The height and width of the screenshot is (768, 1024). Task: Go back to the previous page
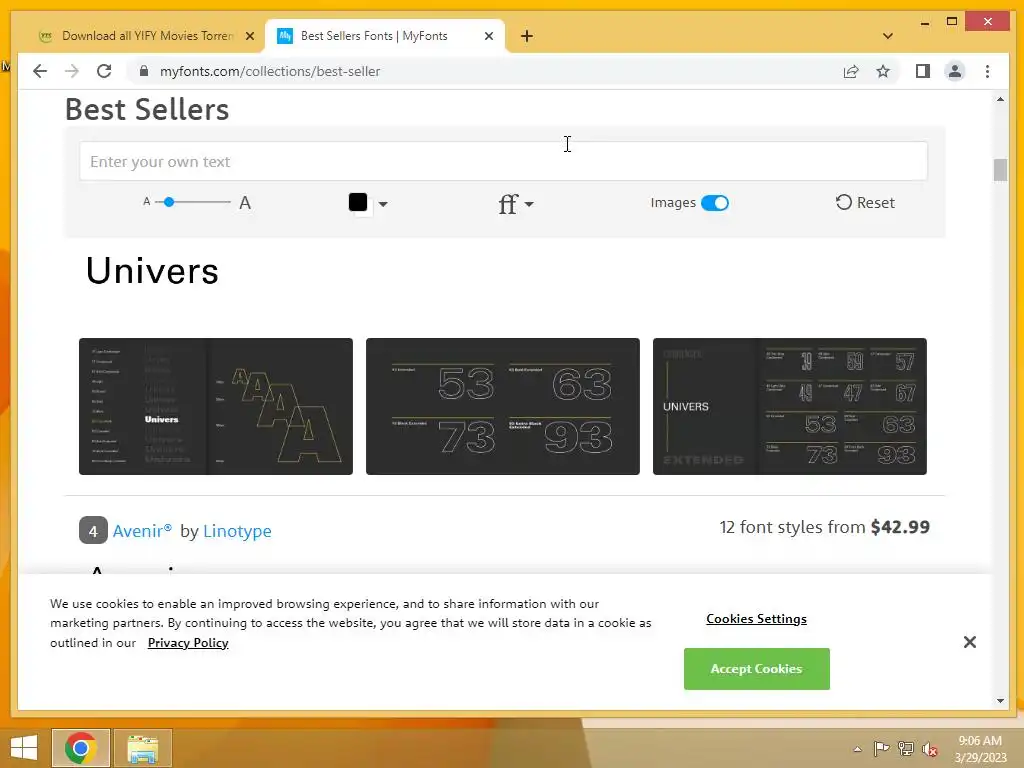(x=40, y=71)
